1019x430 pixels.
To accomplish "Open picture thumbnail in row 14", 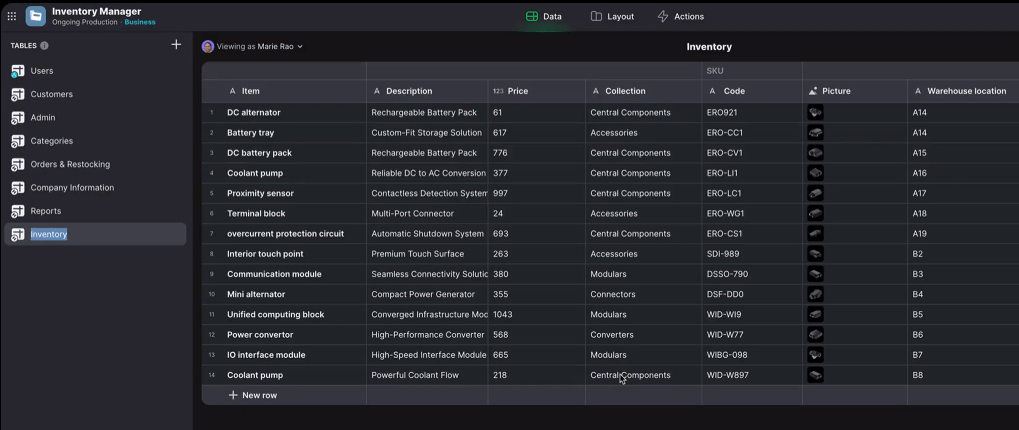I will pos(816,375).
